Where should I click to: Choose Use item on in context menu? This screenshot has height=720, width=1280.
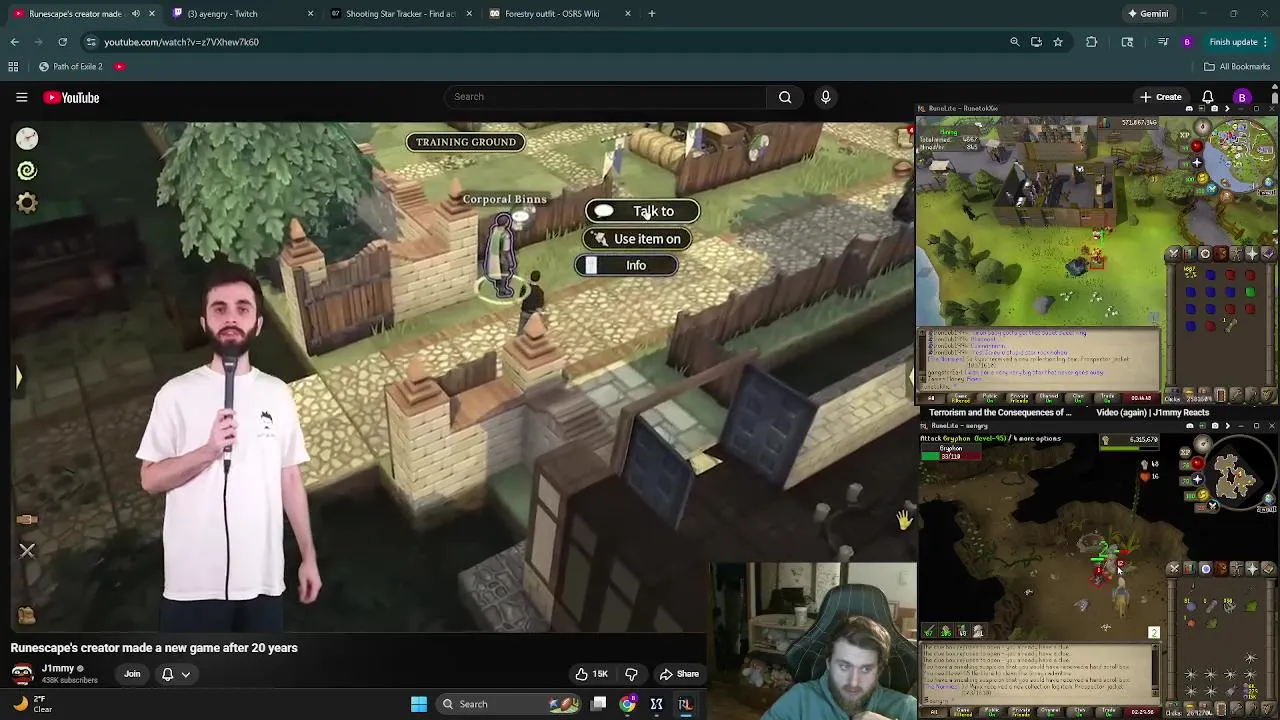[637, 239]
